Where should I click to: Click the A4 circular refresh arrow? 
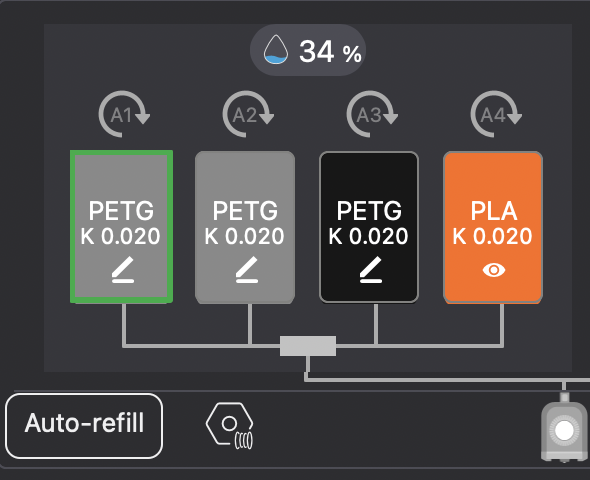click(x=496, y=114)
